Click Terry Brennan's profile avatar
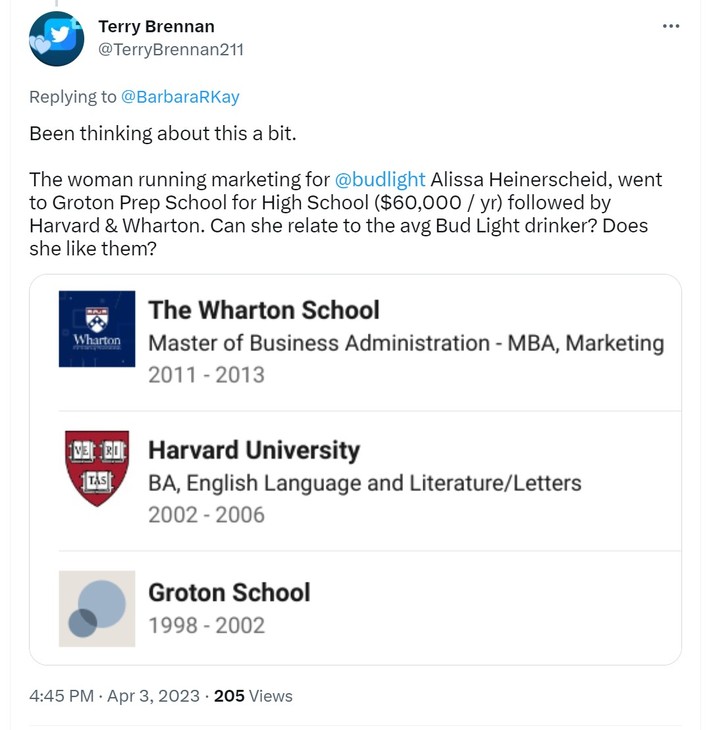The width and height of the screenshot is (713, 730). (x=56, y=39)
